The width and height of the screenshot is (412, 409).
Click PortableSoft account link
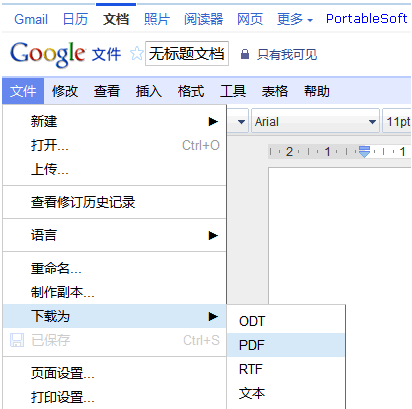coord(367,19)
